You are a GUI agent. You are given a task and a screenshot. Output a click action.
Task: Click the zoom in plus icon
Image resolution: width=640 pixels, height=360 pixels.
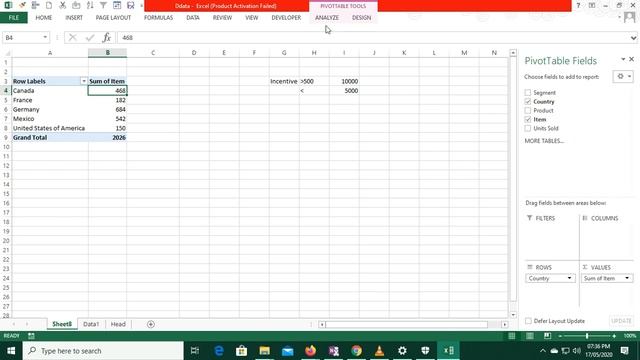[614, 336]
